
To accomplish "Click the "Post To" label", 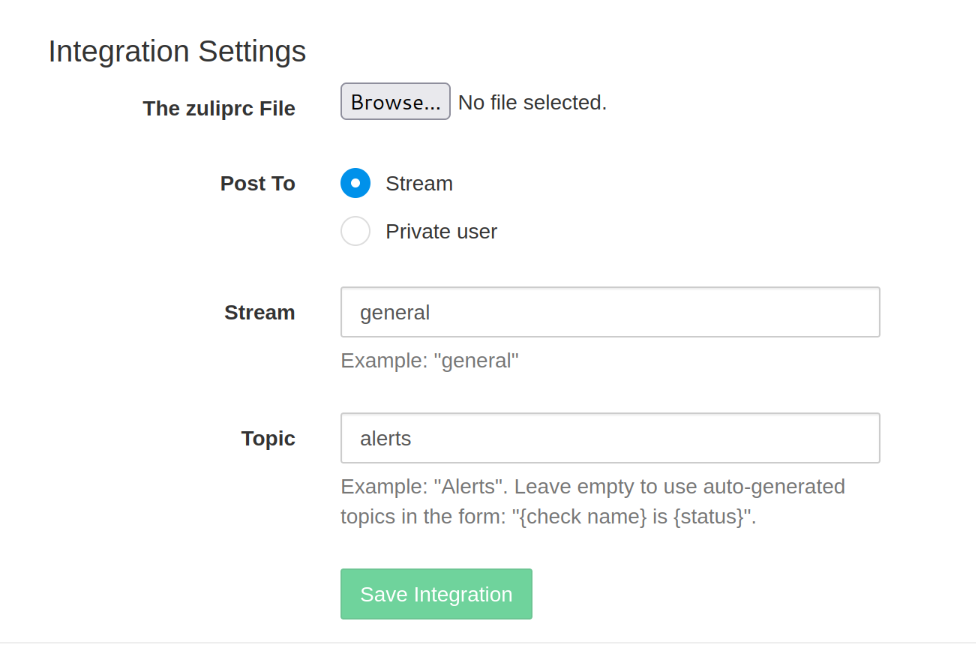I will click(x=258, y=183).
